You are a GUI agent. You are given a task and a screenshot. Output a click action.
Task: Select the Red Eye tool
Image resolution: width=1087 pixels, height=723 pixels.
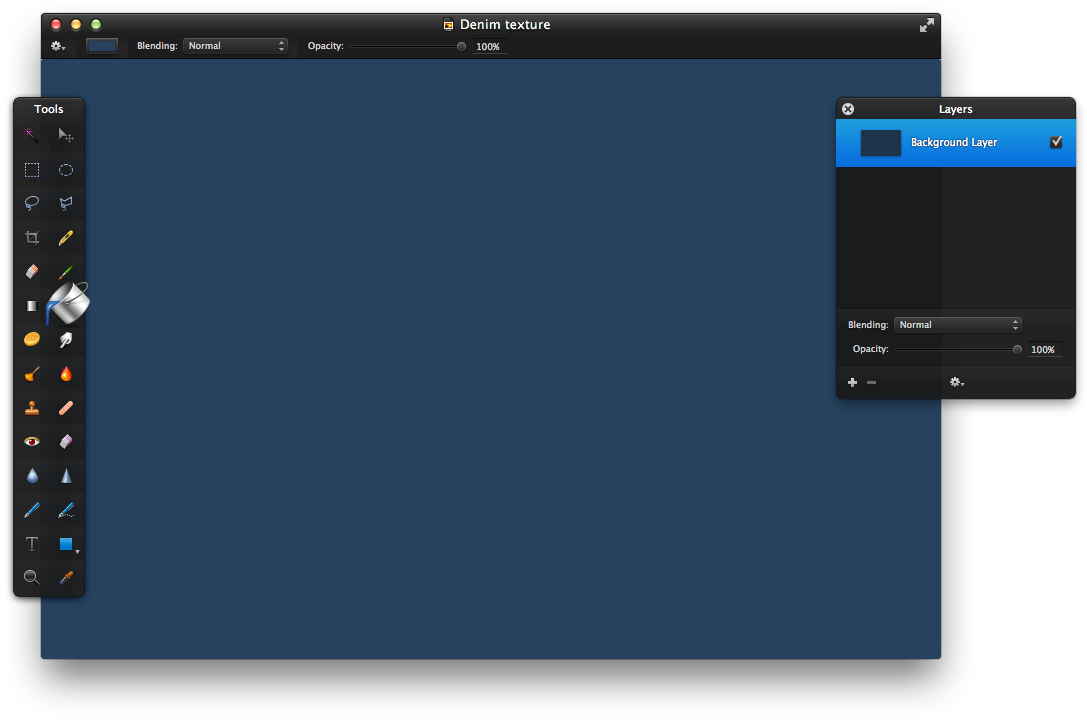[x=32, y=442]
